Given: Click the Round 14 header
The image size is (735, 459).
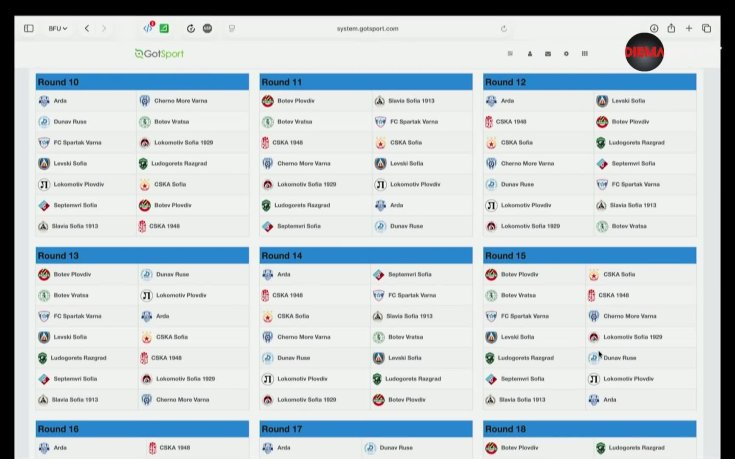Looking at the screenshot, I should [366, 256].
